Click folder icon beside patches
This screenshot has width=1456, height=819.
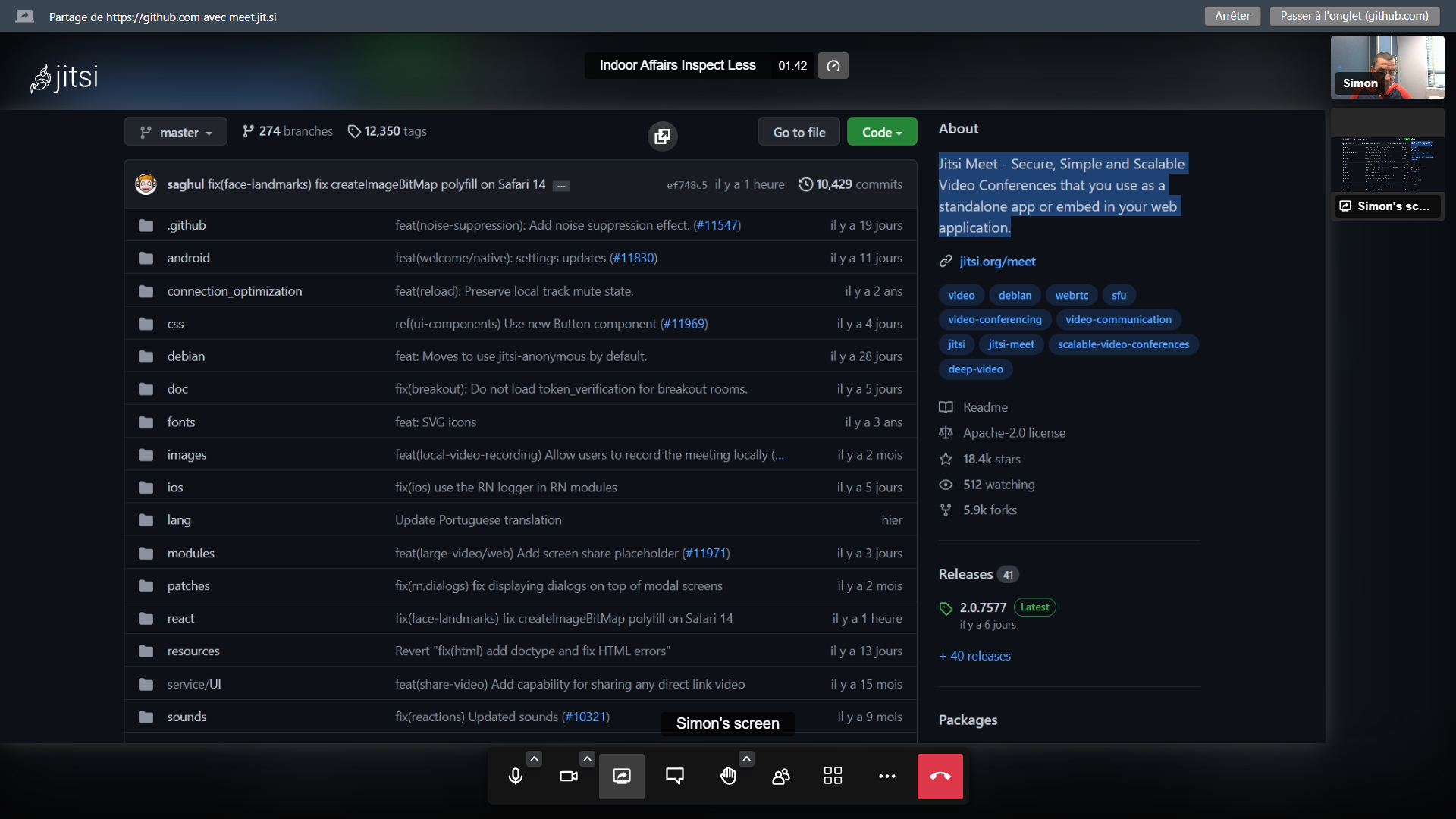(146, 586)
